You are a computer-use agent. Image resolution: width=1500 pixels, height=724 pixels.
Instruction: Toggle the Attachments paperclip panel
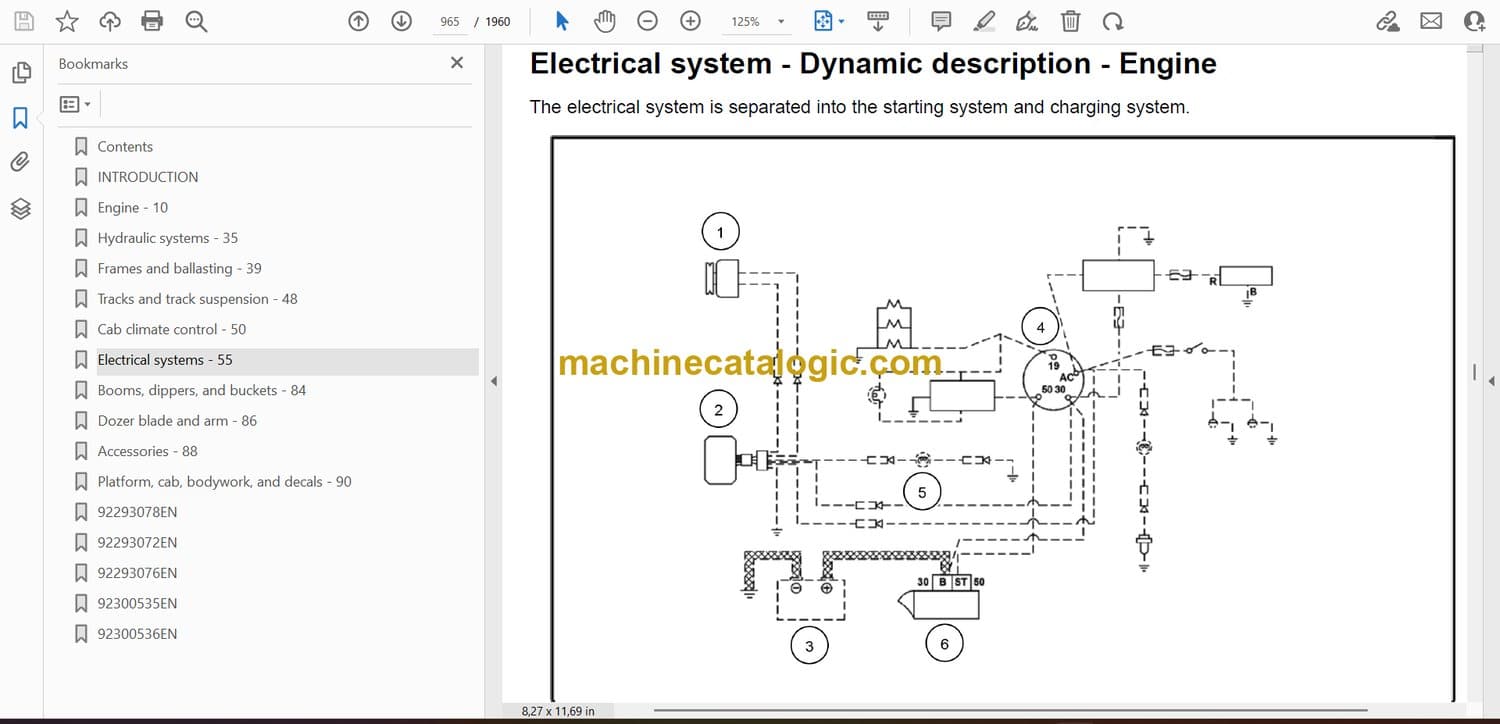click(x=20, y=162)
